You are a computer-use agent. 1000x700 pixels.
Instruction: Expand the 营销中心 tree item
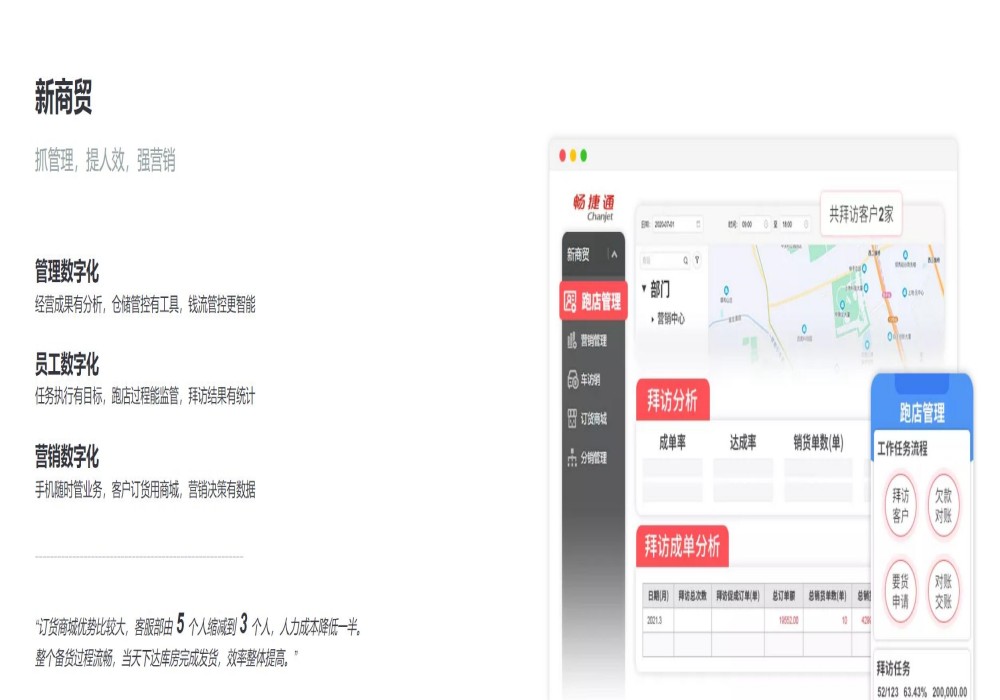pyautogui.click(x=652, y=319)
